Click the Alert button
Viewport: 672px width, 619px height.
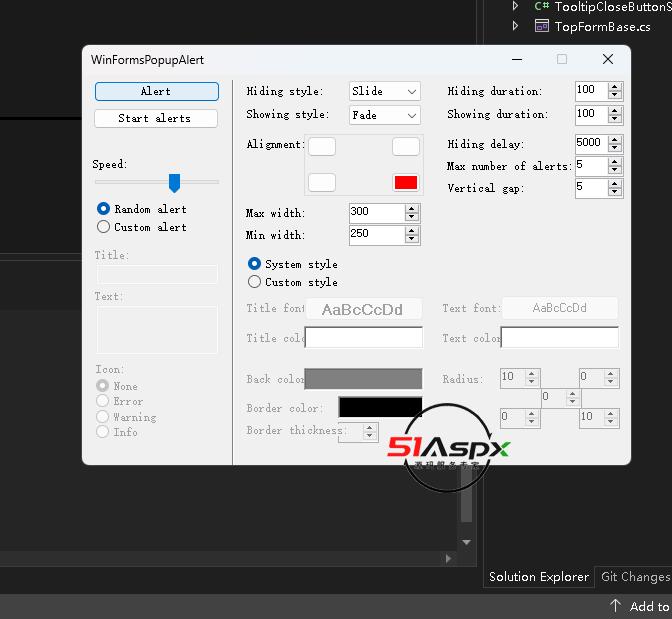coord(156,91)
